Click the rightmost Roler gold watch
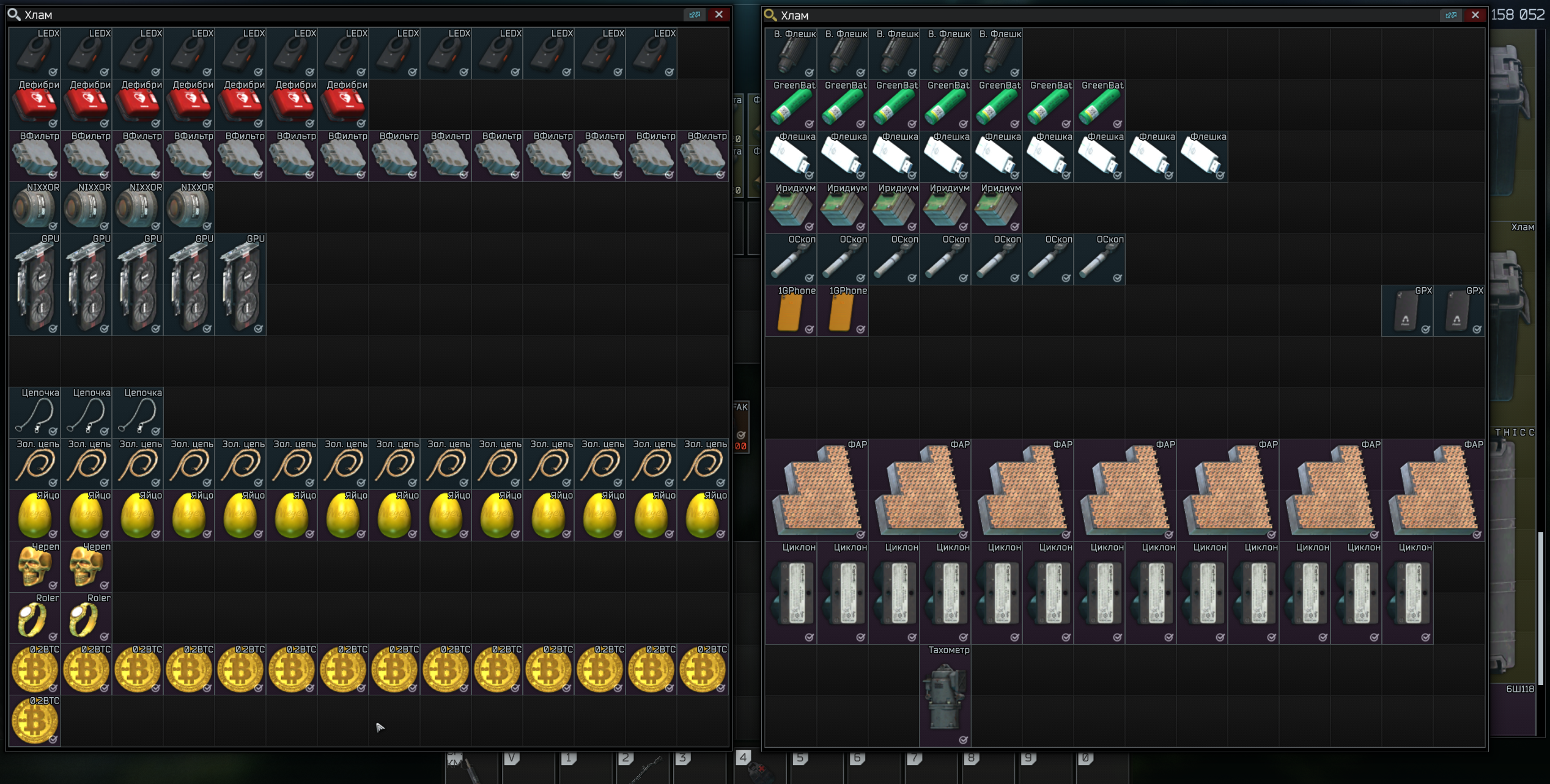1550x784 pixels. click(x=86, y=617)
